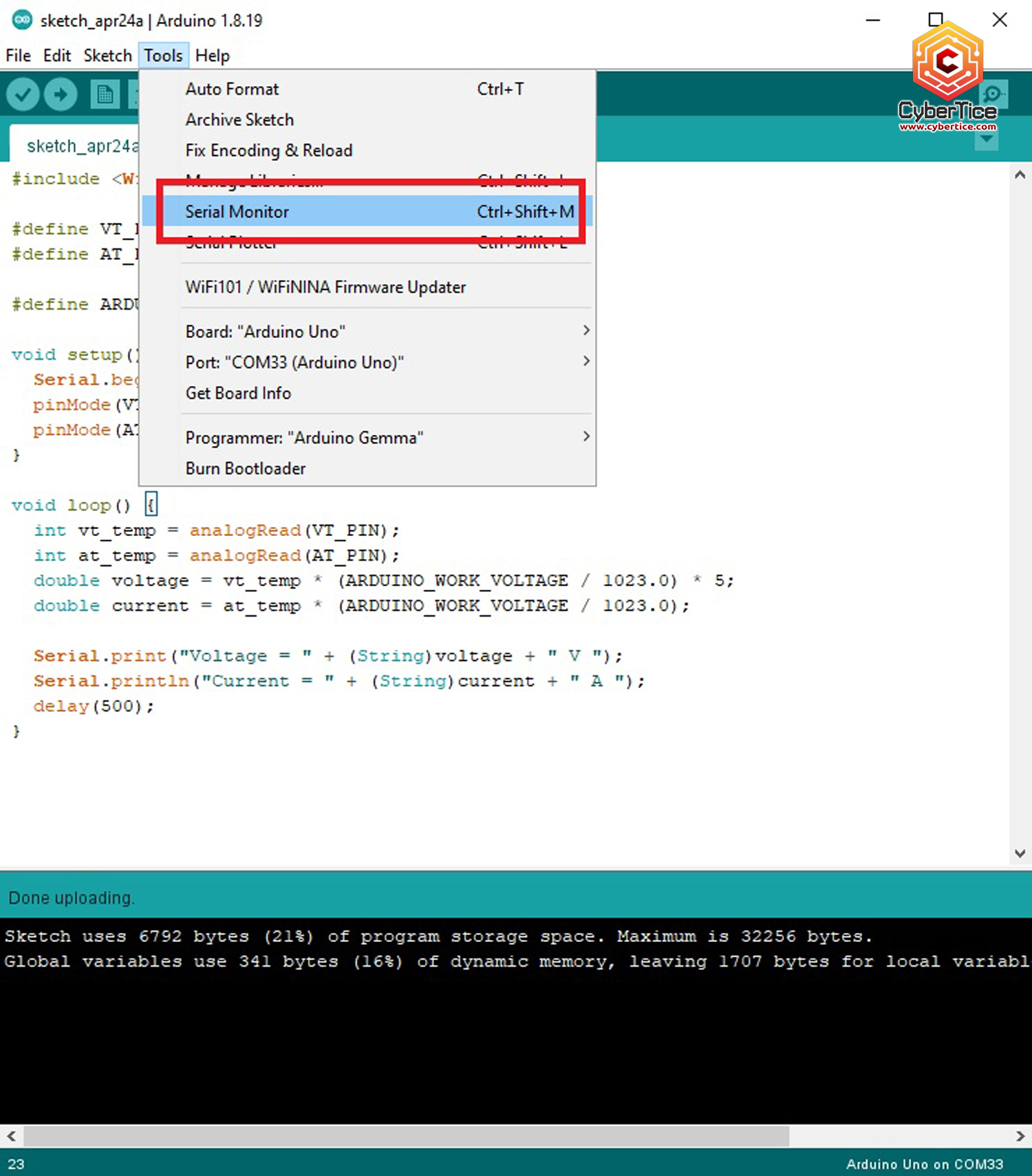Open the Help menu

tap(212, 56)
